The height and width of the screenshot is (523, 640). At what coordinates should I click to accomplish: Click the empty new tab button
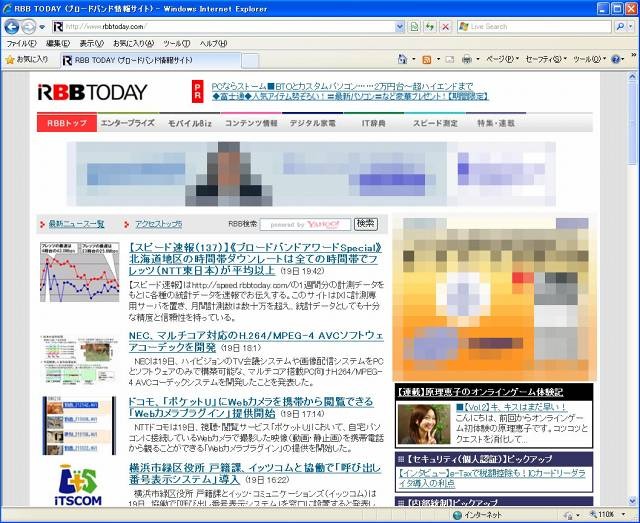coord(250,61)
